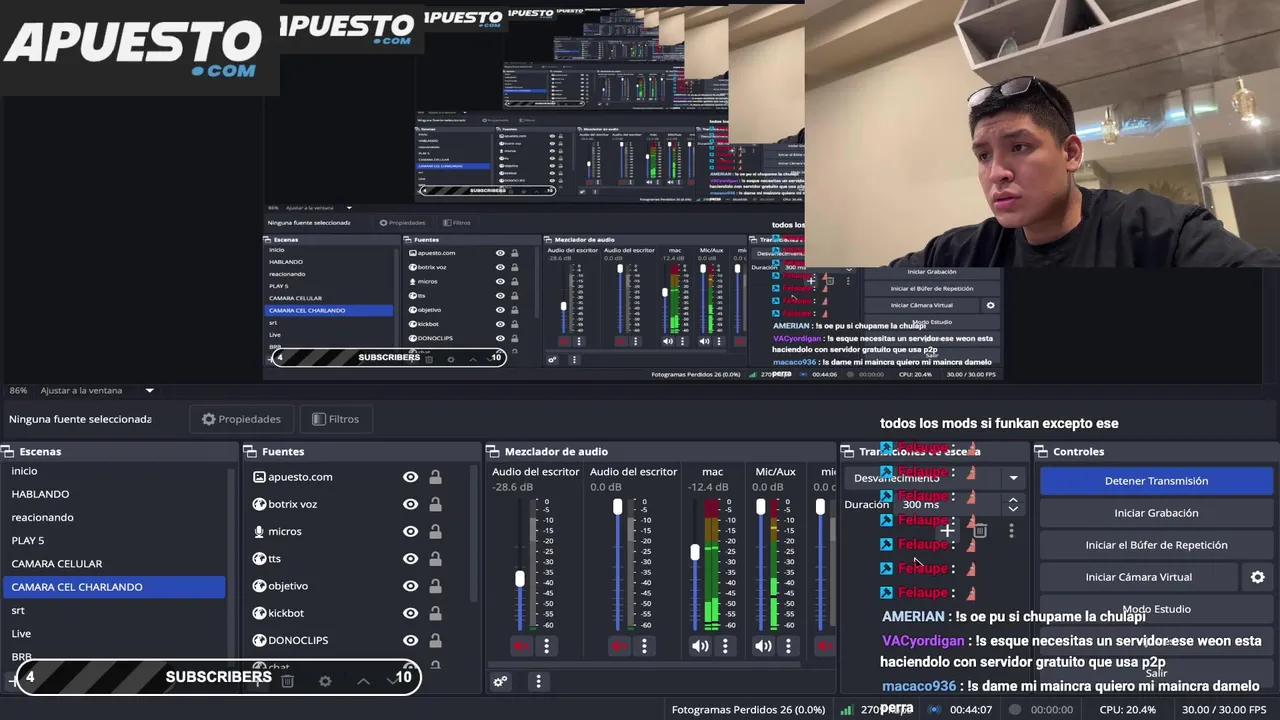Click Iniciar el Búfer de Repetición
The width and height of the screenshot is (1280, 720).
click(1156, 545)
